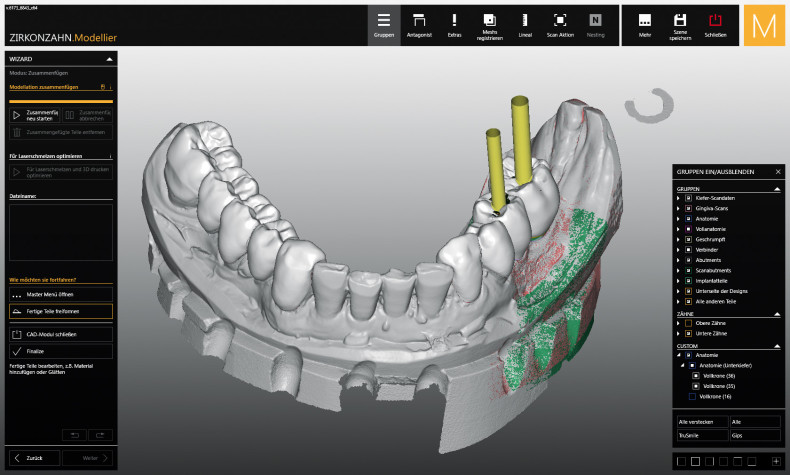Click the highlighted second view preset square
The image size is (790, 475).
point(696,461)
